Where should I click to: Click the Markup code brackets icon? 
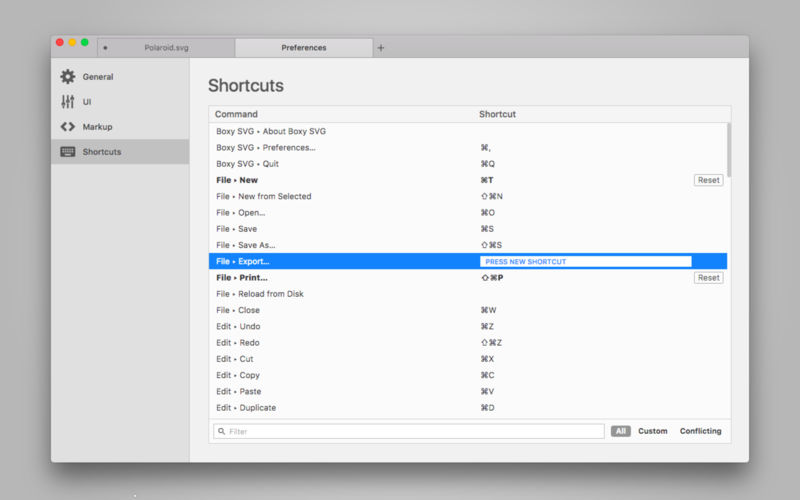pyautogui.click(x=68, y=127)
